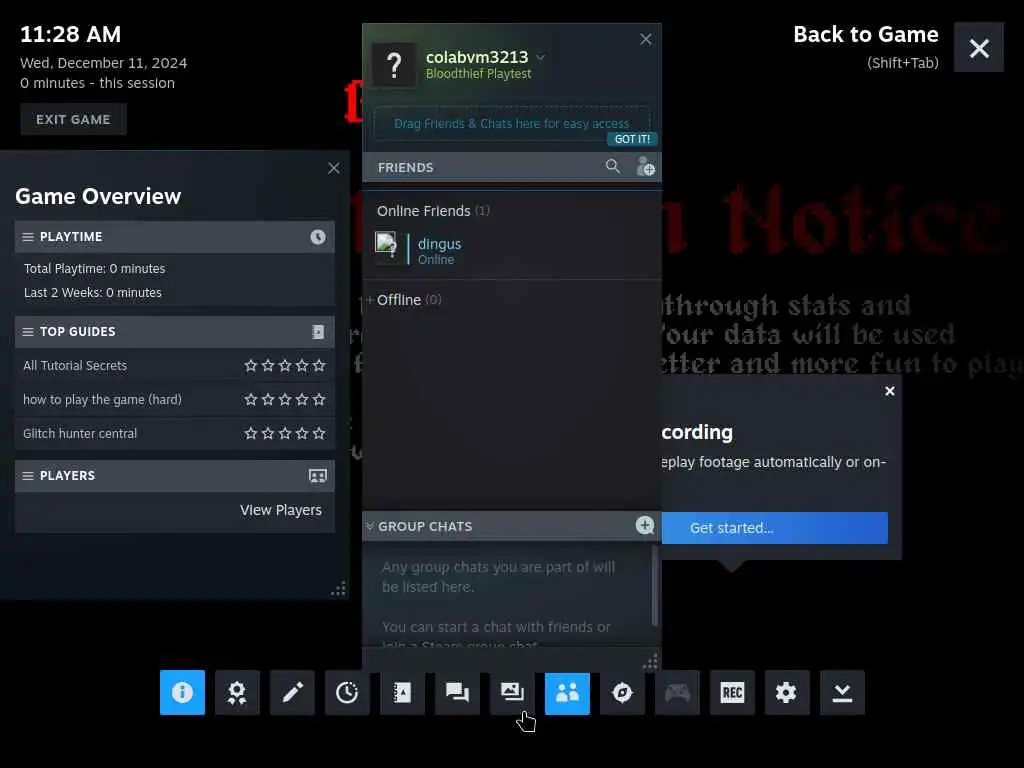Screen dimensions: 1024x768
Task: Open the All Tutorial Secrets guide
Action: (75, 366)
